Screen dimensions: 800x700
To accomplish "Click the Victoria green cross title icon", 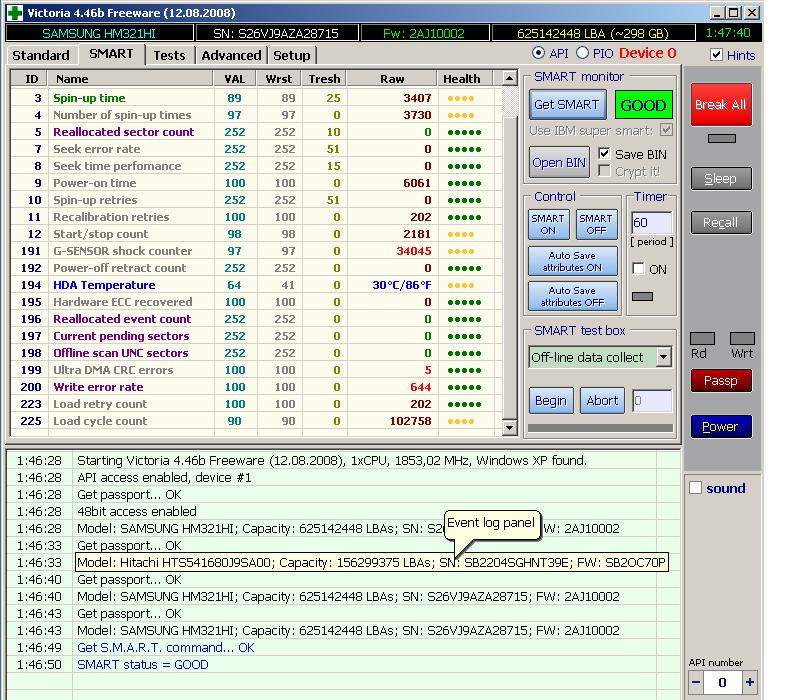I will [14, 13].
